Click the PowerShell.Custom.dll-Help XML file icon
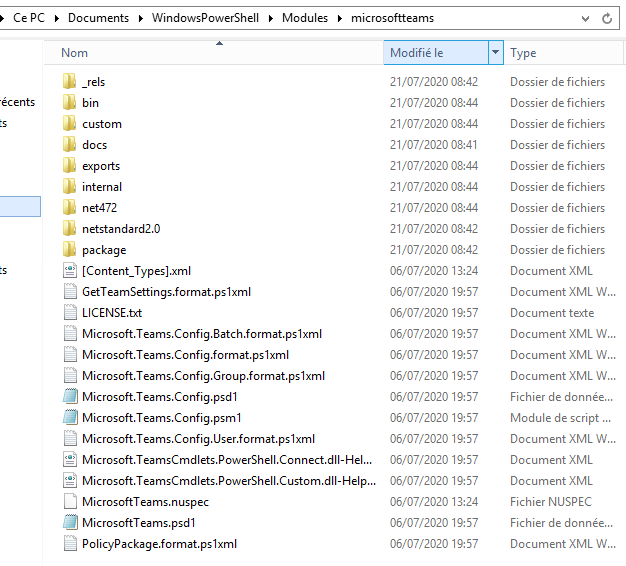The width and height of the screenshot is (626, 566). 70,481
